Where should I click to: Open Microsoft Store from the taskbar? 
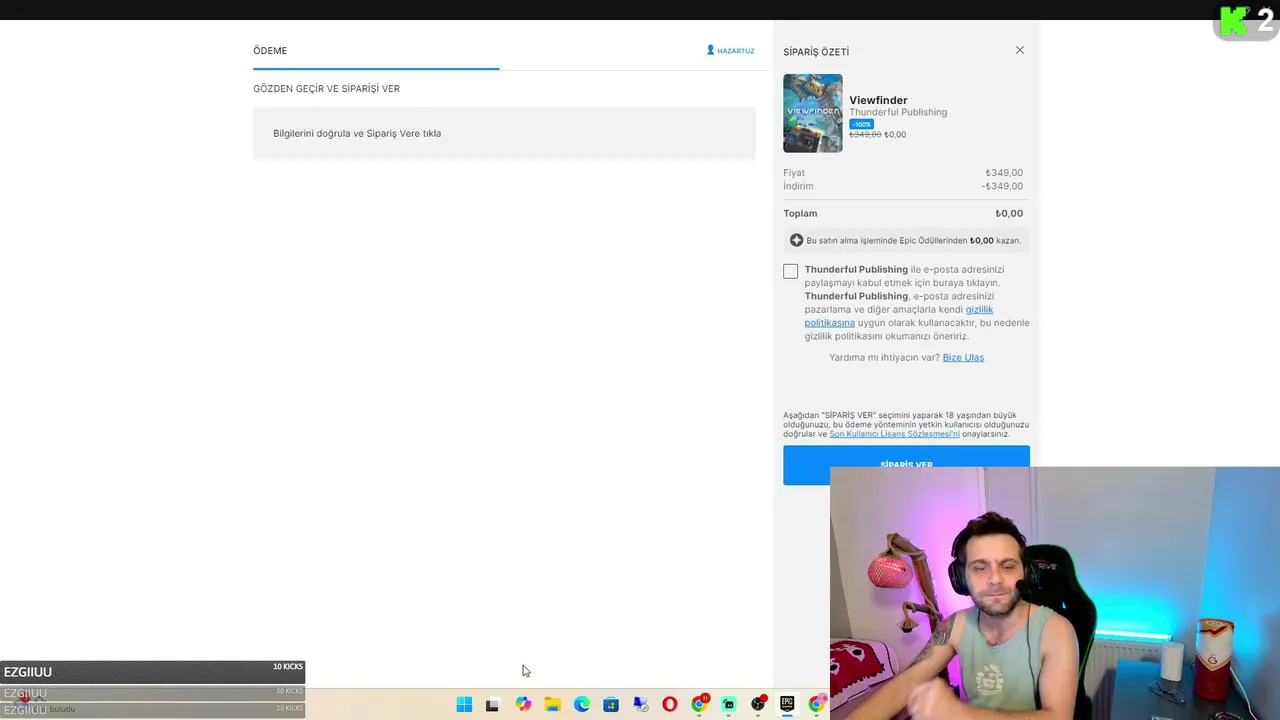point(611,704)
